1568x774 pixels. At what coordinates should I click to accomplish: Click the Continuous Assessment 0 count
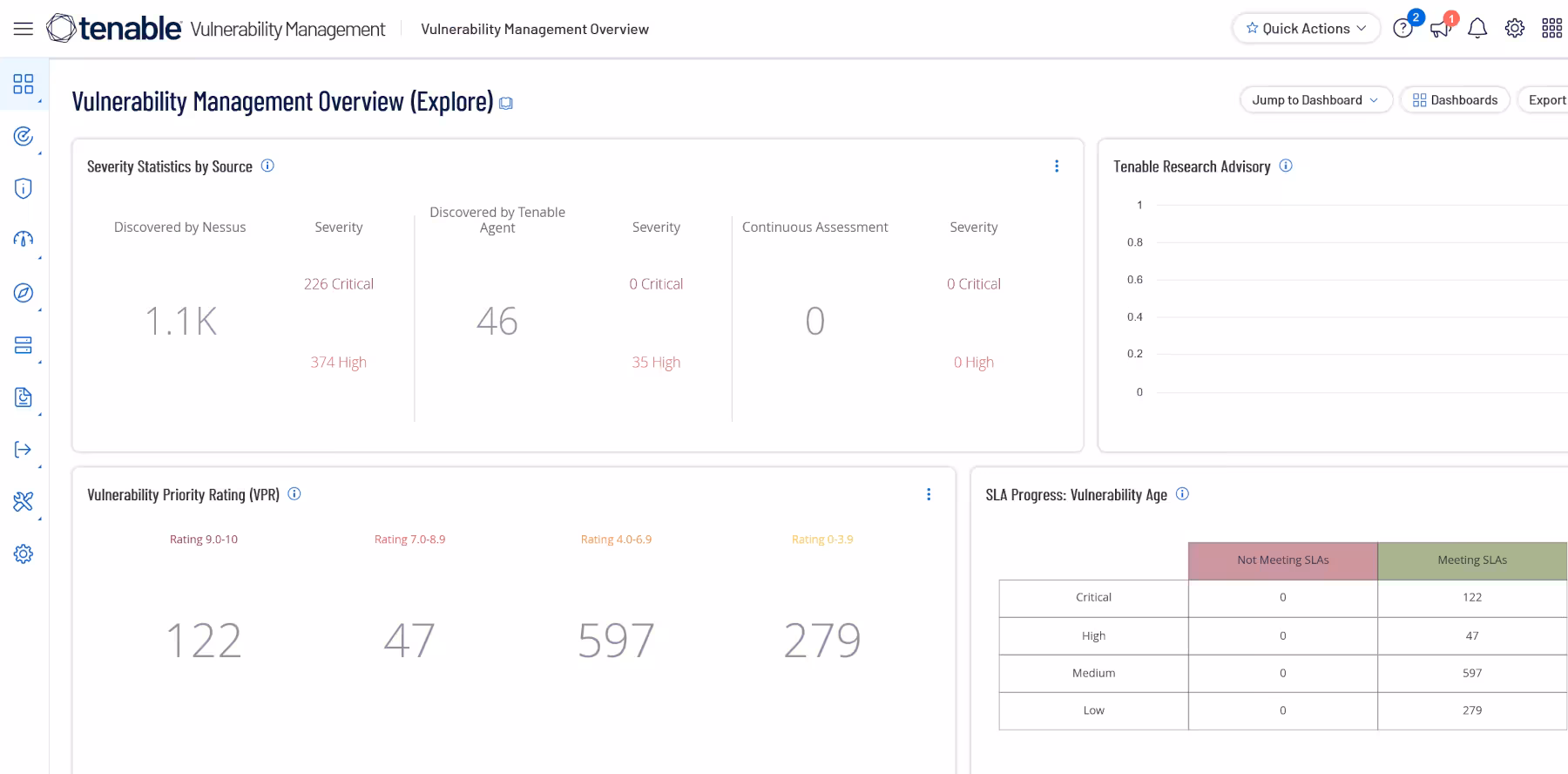click(x=814, y=322)
